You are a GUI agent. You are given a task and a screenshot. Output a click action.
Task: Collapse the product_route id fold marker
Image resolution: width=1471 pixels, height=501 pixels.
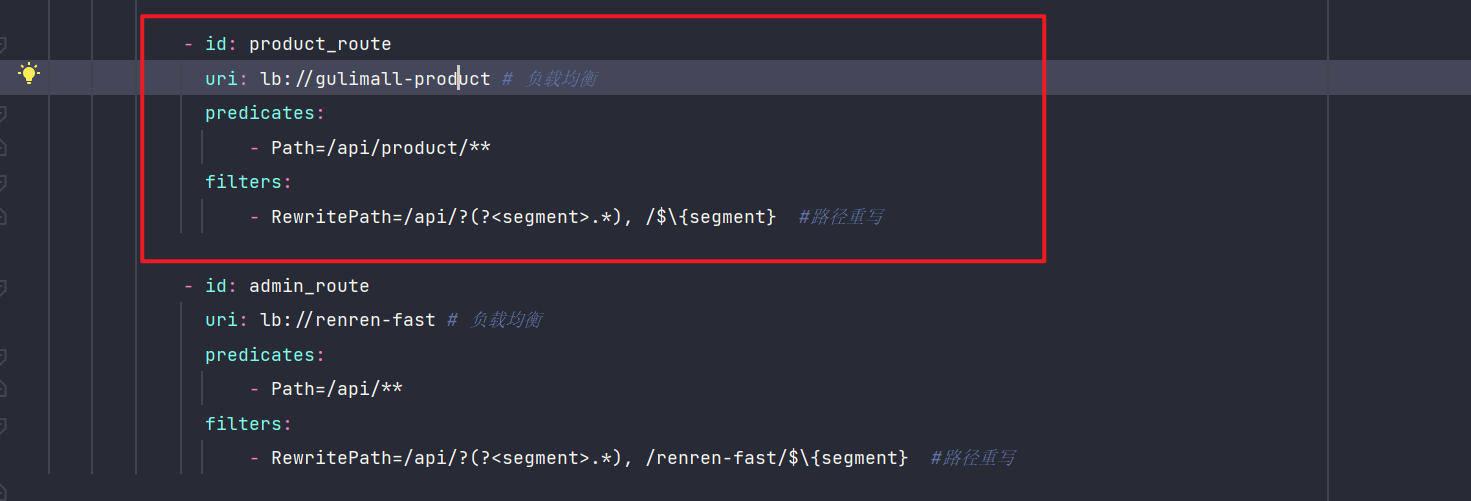tap(2, 44)
